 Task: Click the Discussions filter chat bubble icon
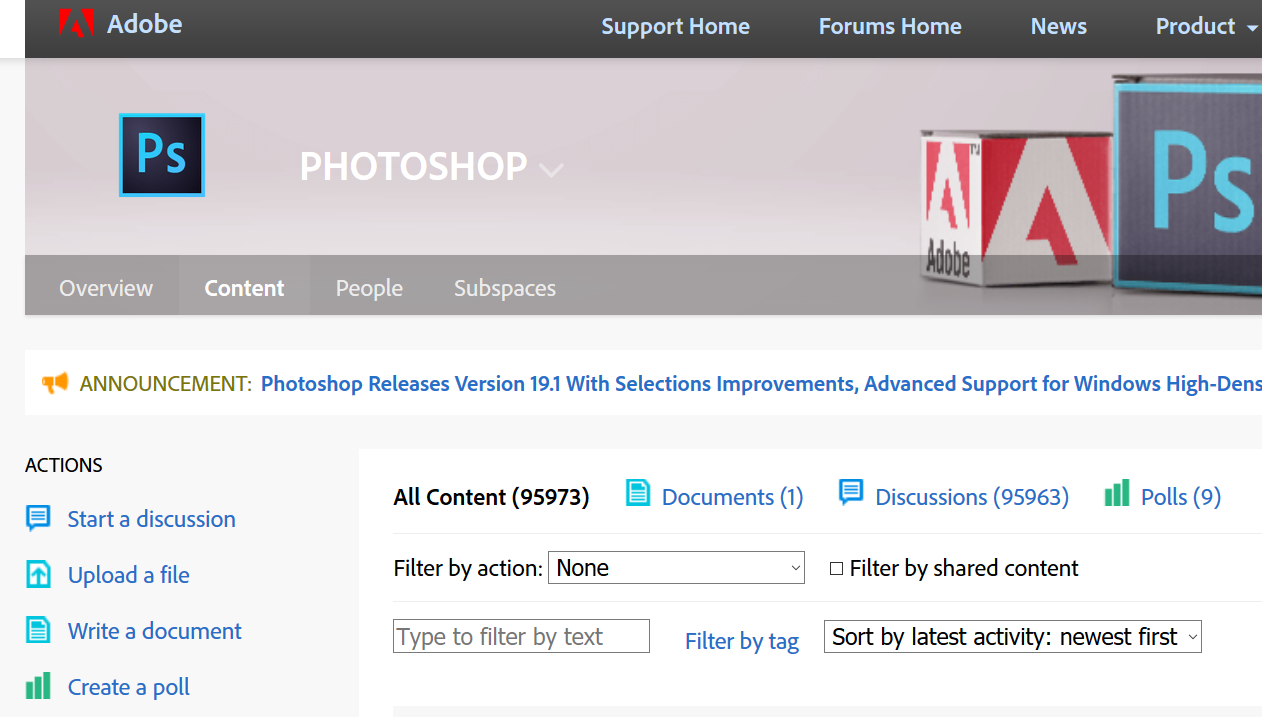pos(851,492)
